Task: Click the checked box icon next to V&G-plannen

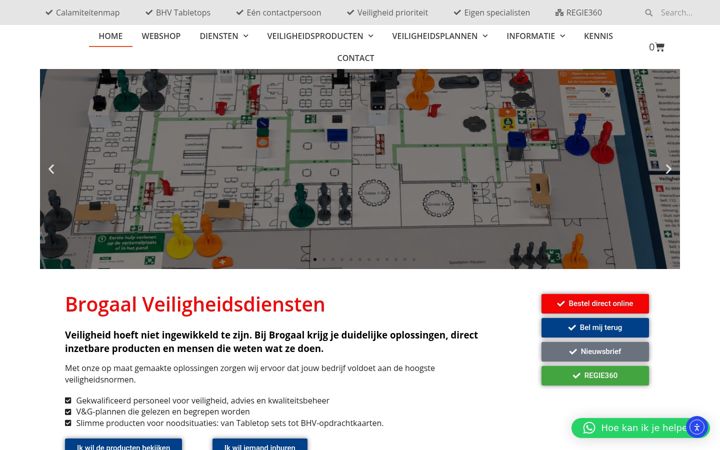Action: tap(68, 412)
